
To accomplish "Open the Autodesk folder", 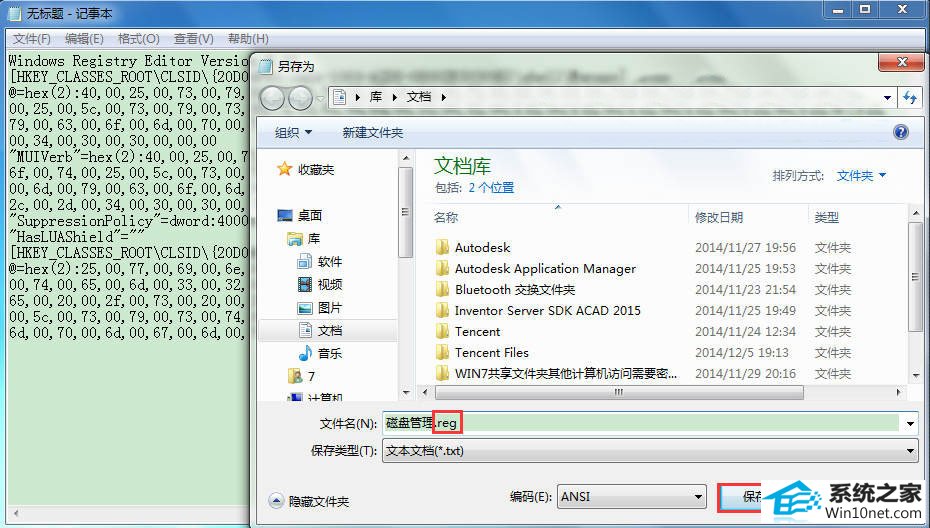I will (x=482, y=247).
